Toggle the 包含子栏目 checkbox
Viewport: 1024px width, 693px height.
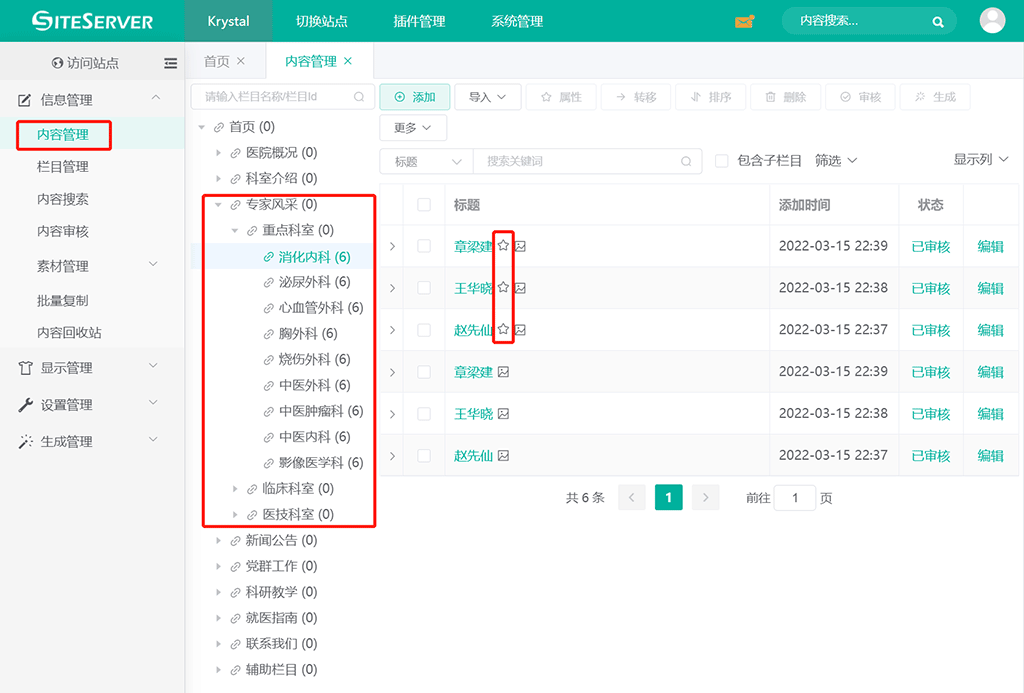point(721,161)
